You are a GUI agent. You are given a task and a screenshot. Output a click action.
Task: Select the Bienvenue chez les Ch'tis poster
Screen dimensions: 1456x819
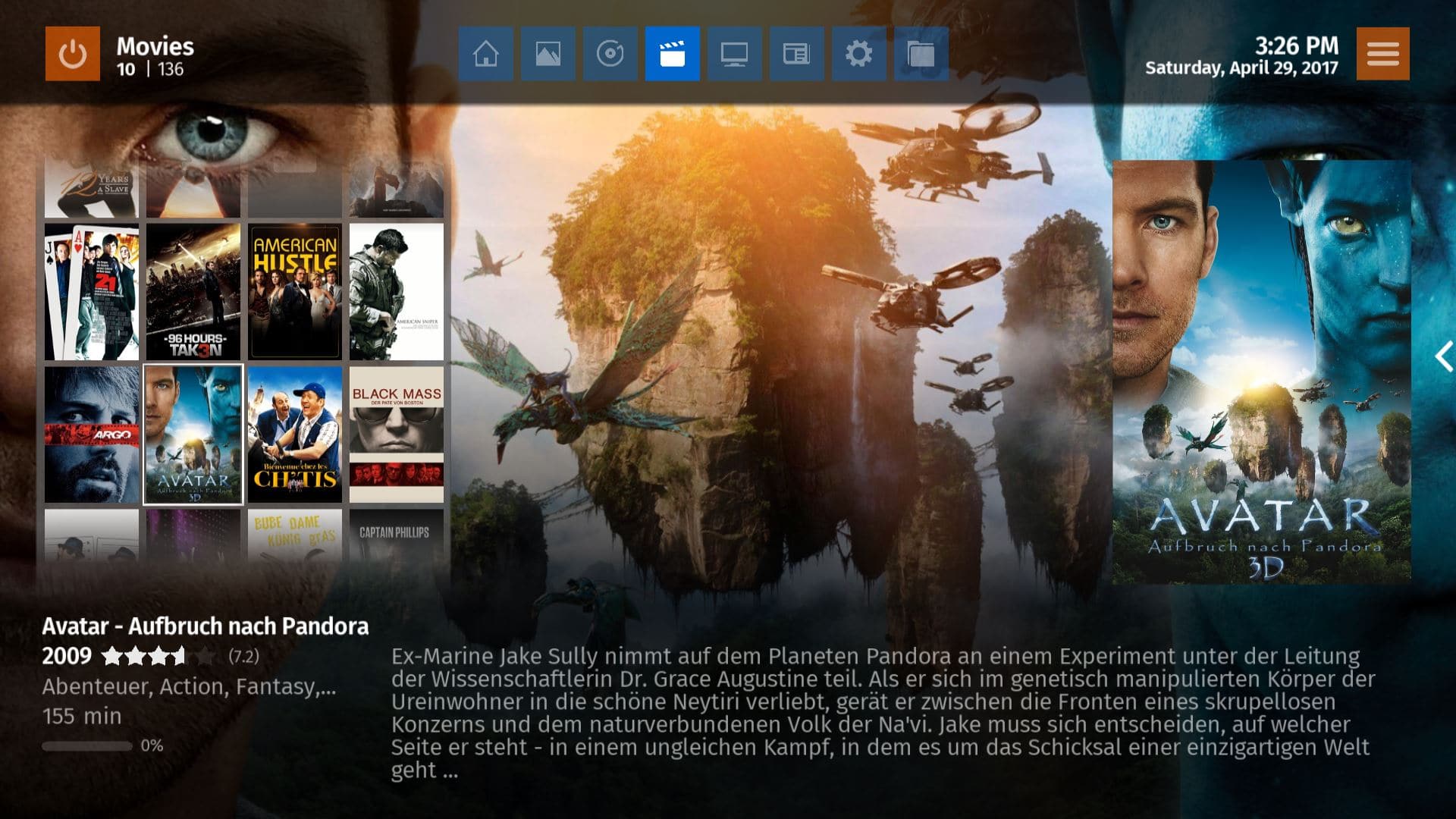pyautogui.click(x=295, y=435)
